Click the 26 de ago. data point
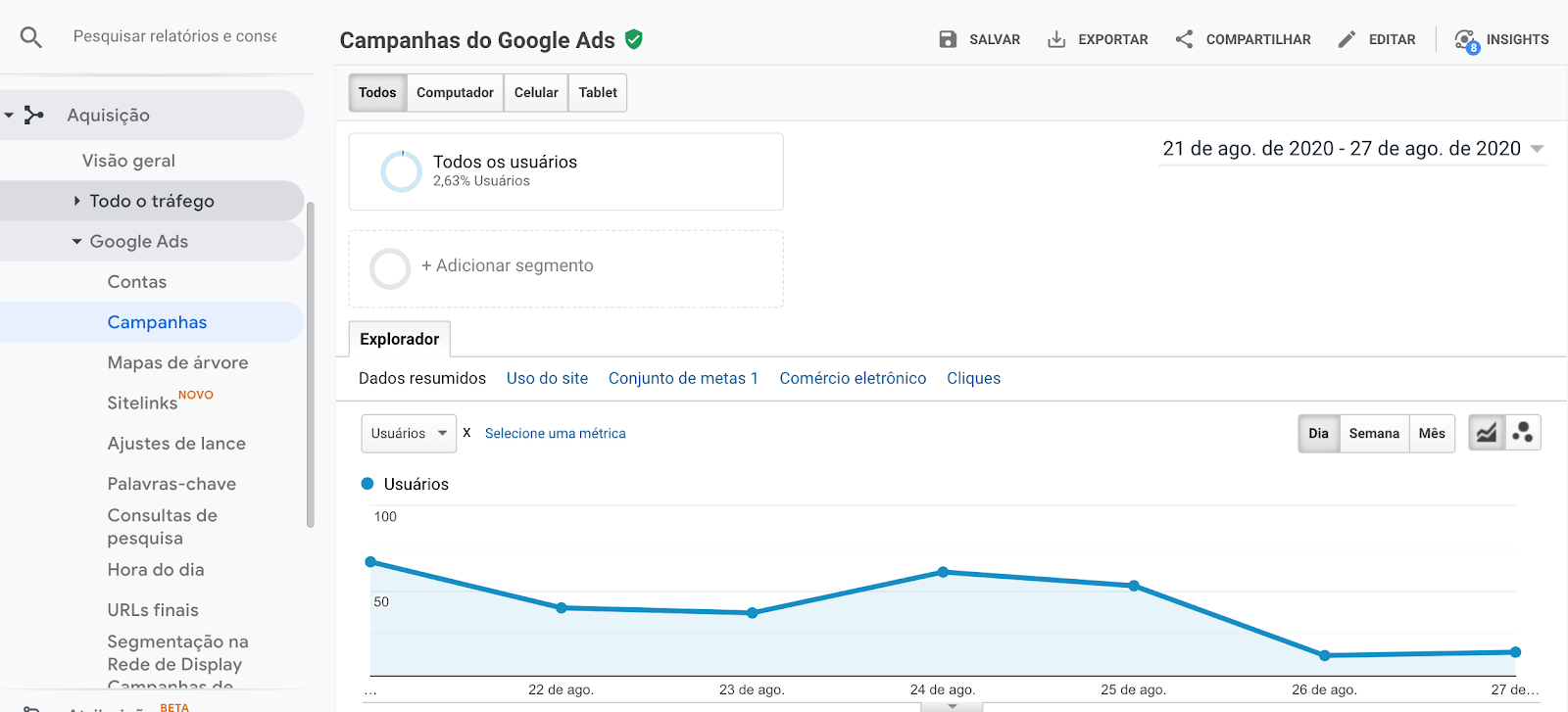 pos(1325,655)
